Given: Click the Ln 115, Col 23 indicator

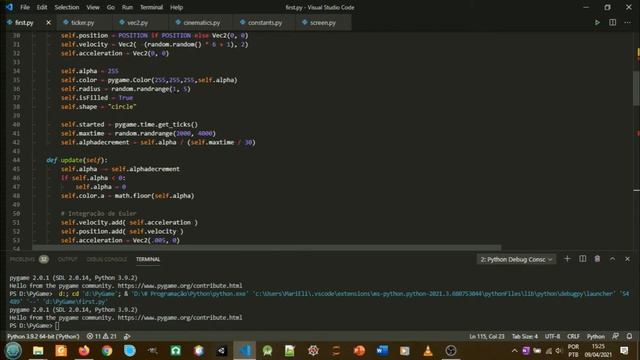Looking at the screenshot, I should [x=487, y=336].
